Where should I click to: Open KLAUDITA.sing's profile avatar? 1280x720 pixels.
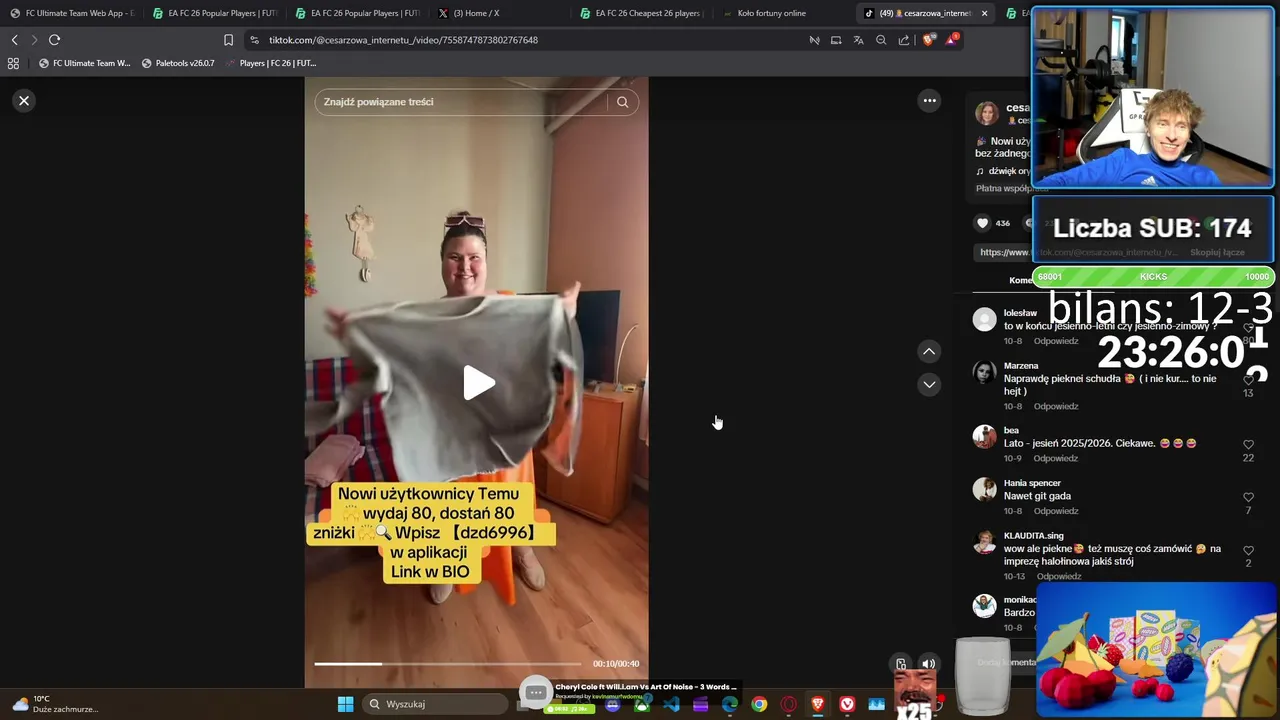tap(985, 542)
